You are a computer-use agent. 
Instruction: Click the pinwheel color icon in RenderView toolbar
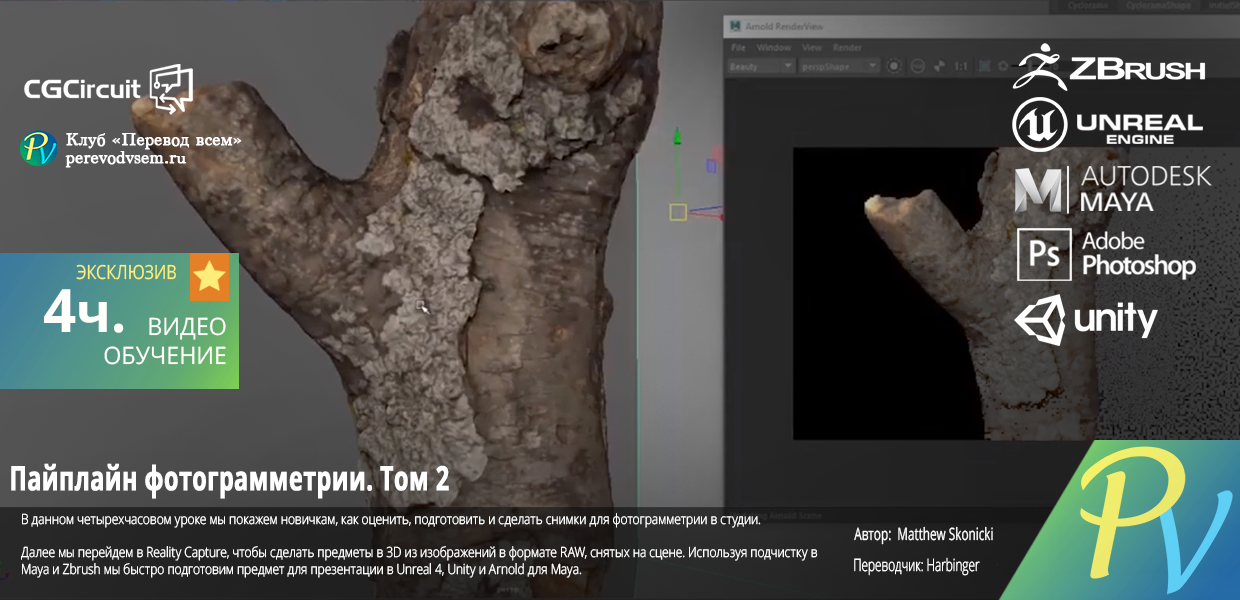(939, 66)
